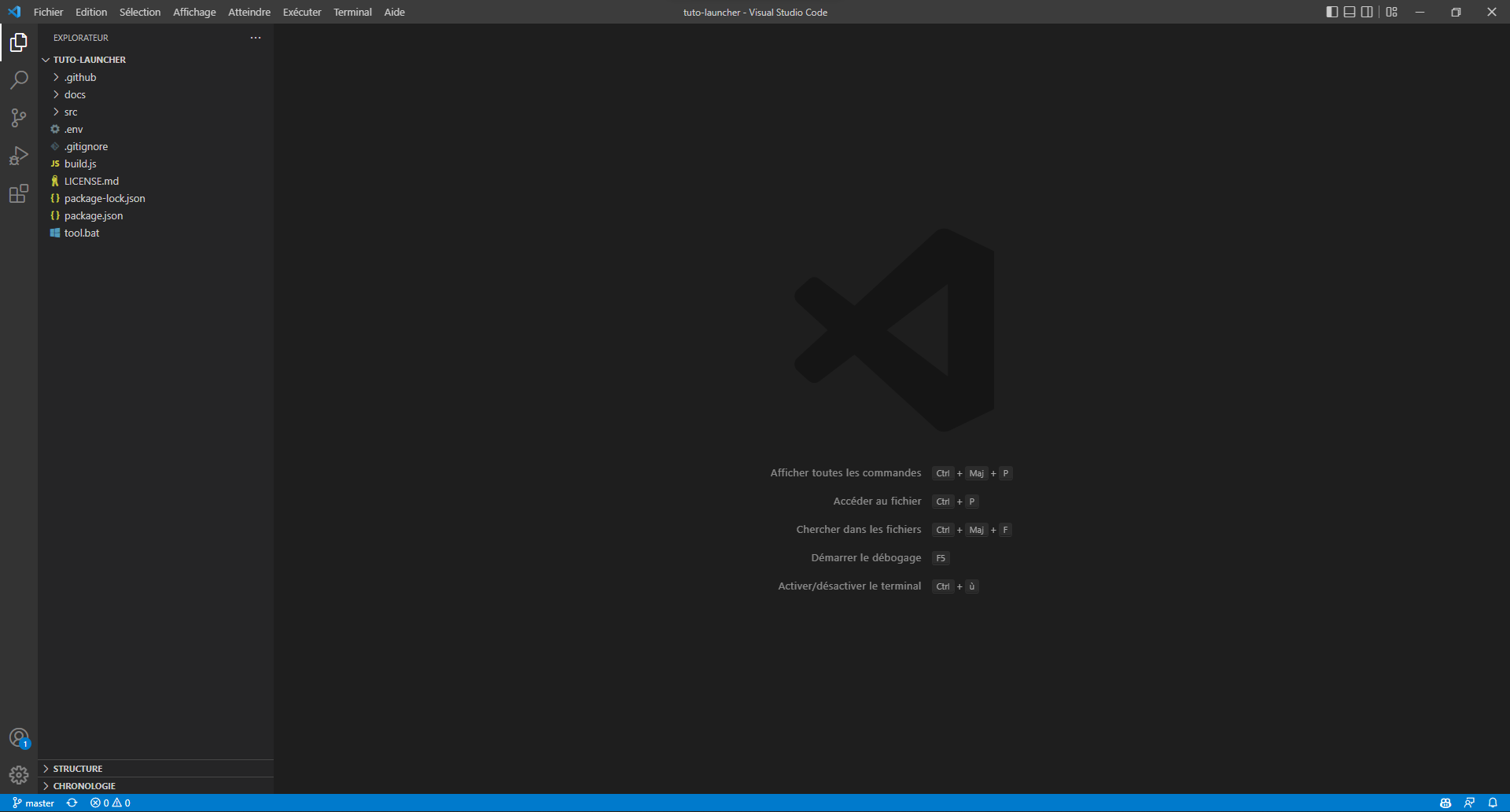Toggle secondary side bar layout icon
The image size is (1510, 812).
1367,12
